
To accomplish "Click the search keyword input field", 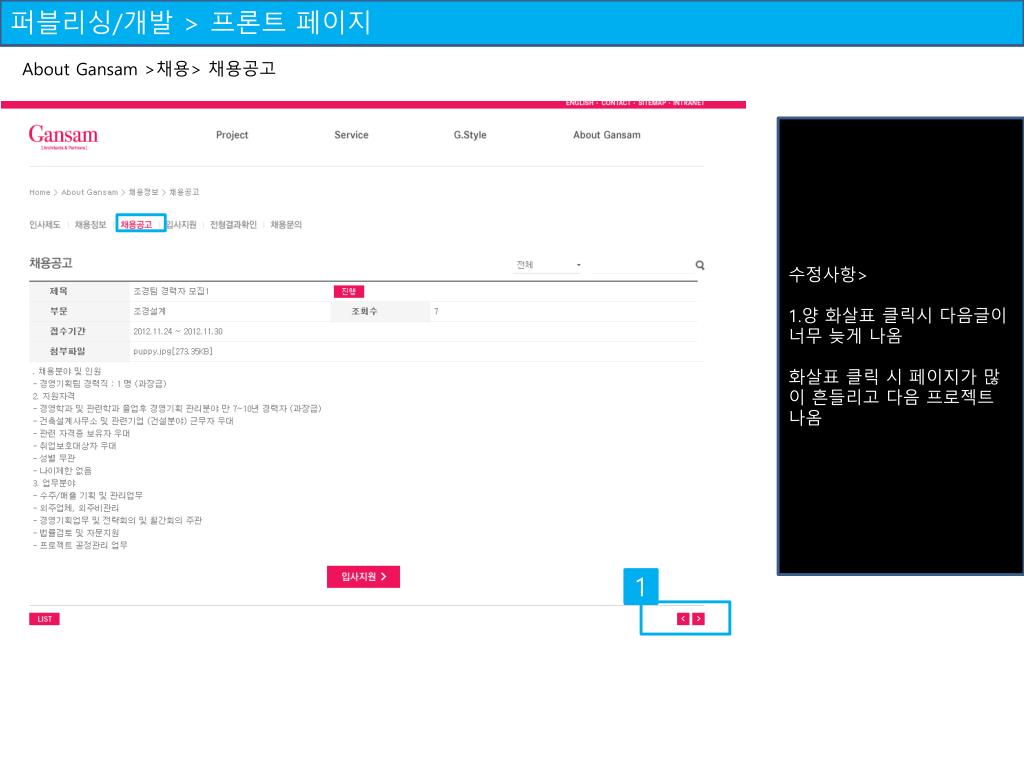I will (x=641, y=265).
